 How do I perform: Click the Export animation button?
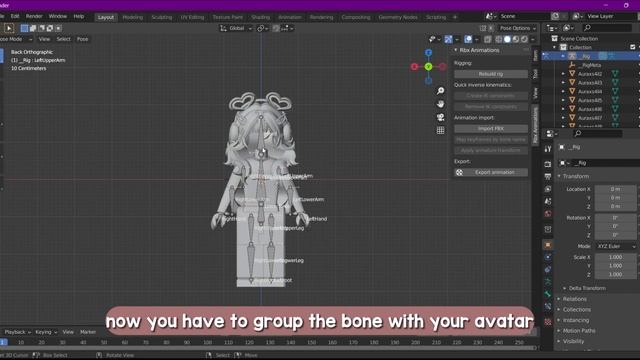click(x=491, y=172)
